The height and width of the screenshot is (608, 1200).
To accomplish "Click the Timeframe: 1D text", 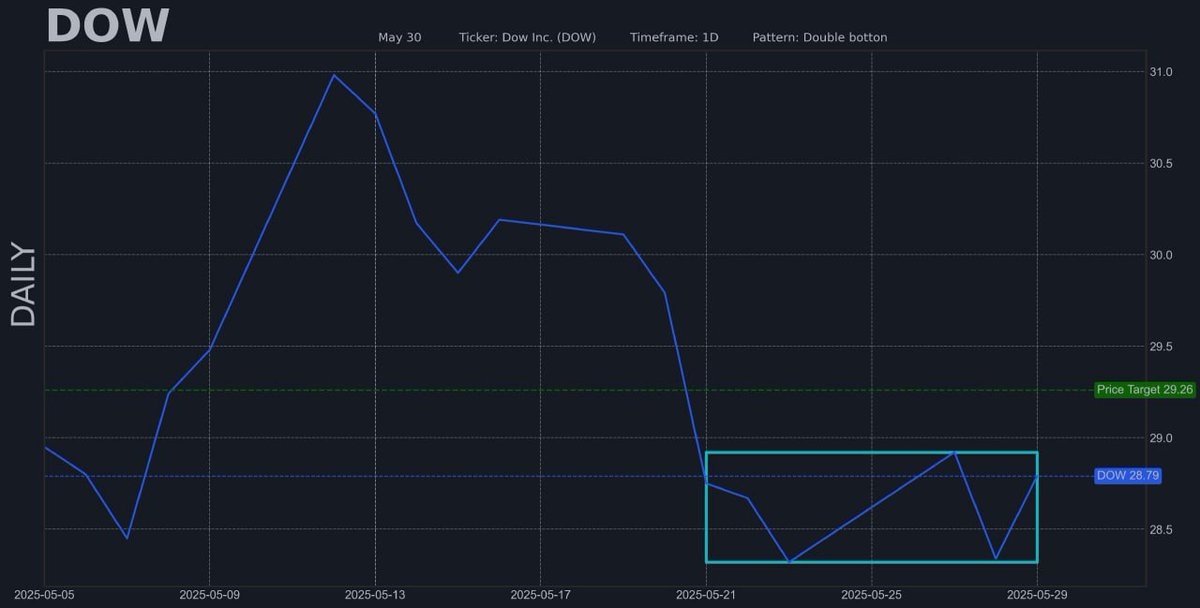I will point(674,37).
